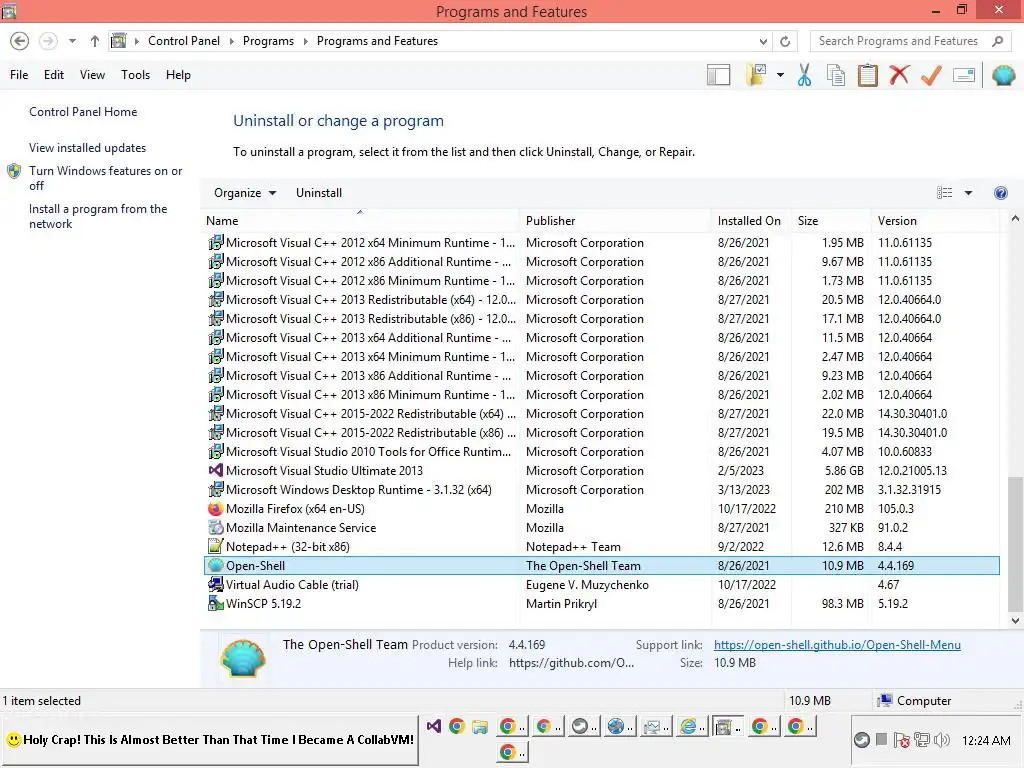The width and height of the screenshot is (1024, 768).
Task: Open Classic Explorer settings shell icon
Action: click(1003, 75)
